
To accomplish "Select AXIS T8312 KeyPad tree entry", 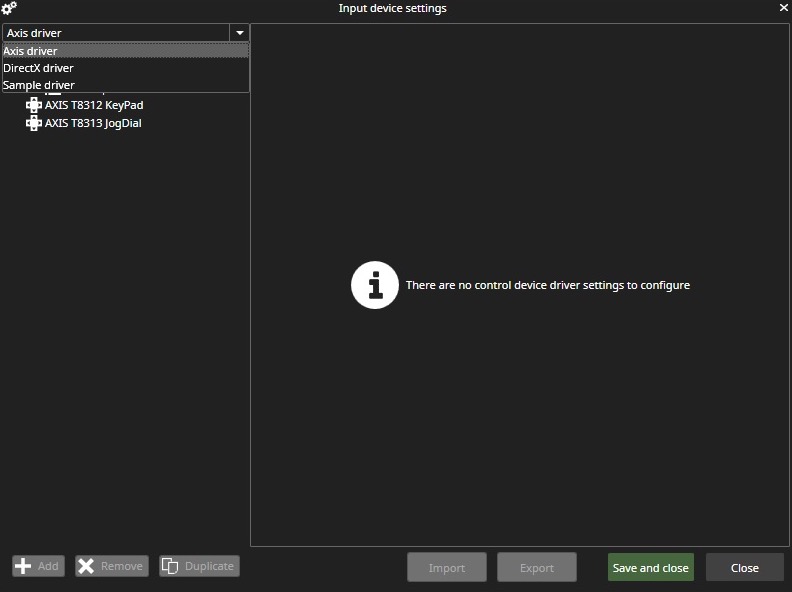I will [x=94, y=105].
